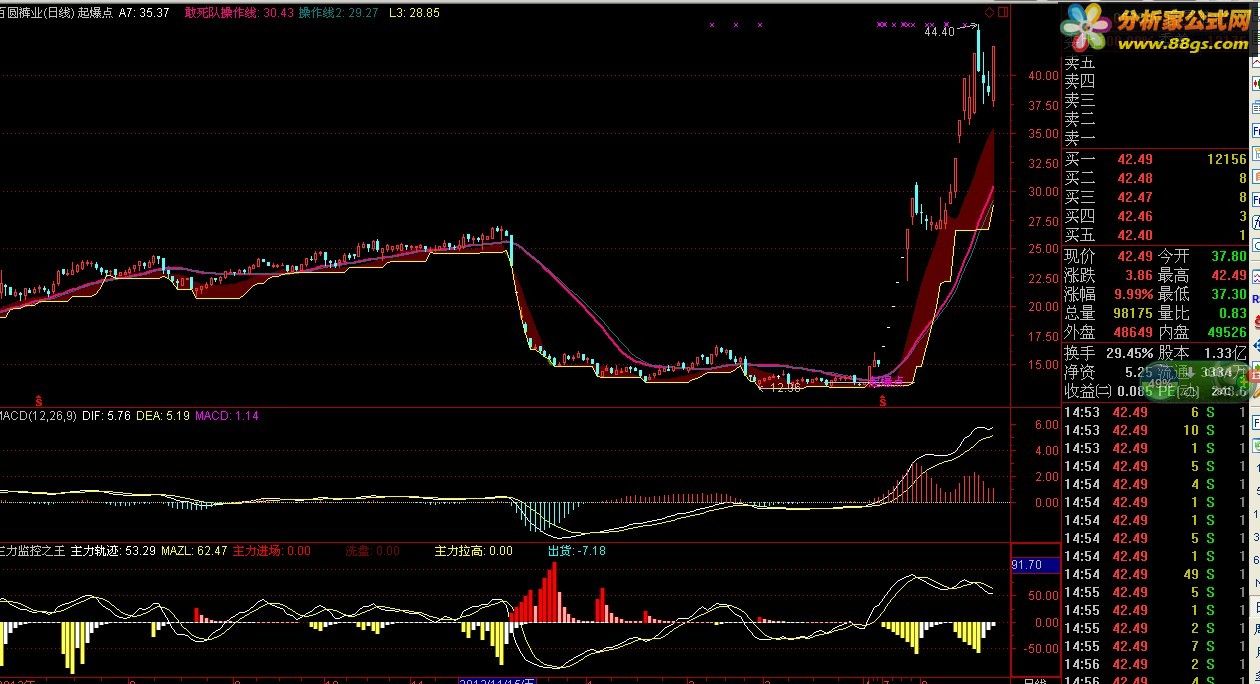Viewport: 1260px width, 684px height.
Task: Click the 总量 total volume 98175
Action: pos(1133,313)
